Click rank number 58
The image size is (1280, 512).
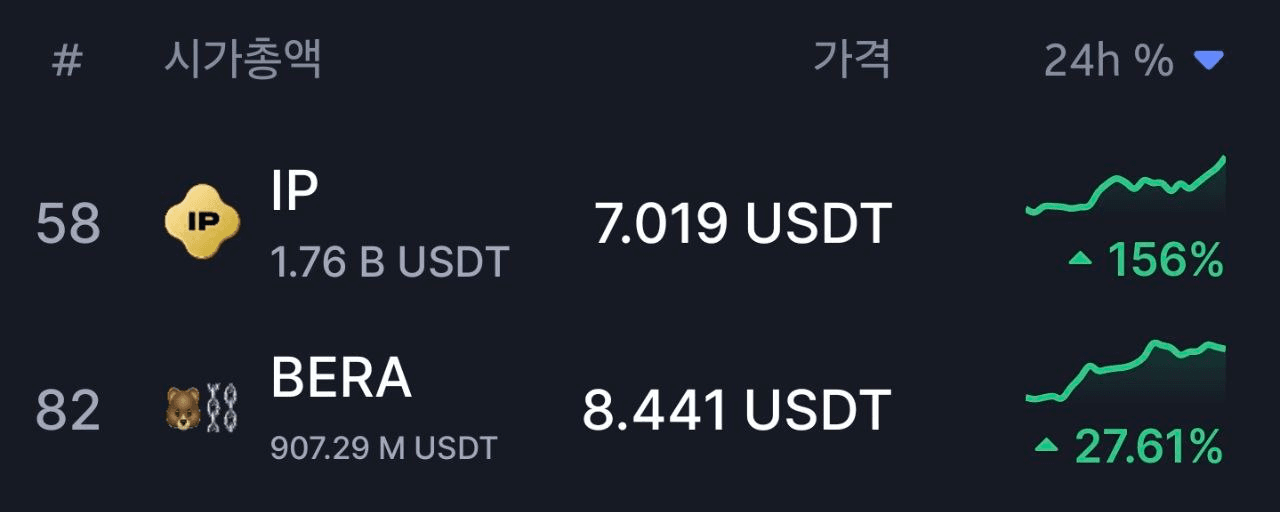tap(68, 224)
